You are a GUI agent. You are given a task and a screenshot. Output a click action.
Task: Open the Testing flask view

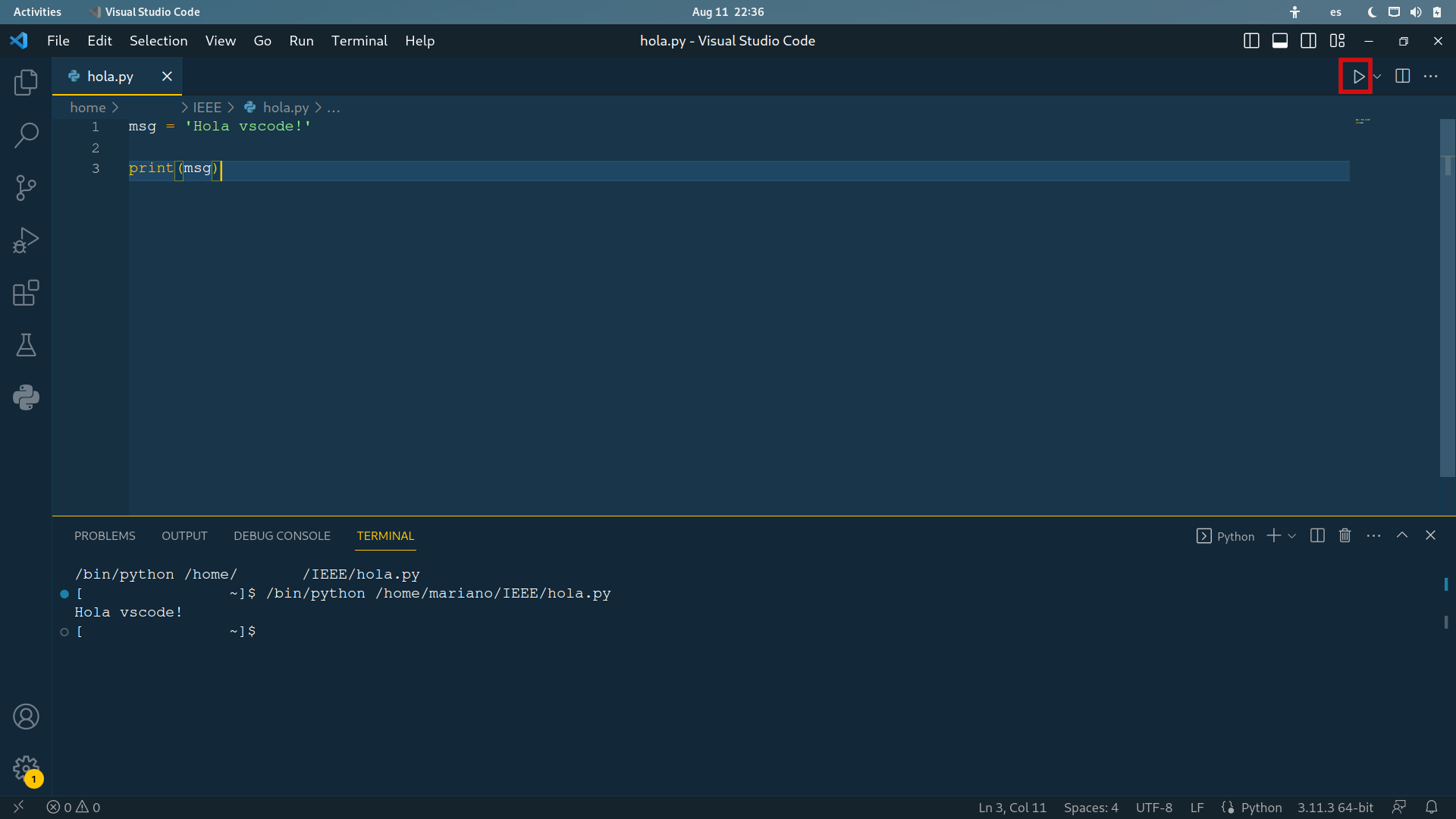pos(26,345)
